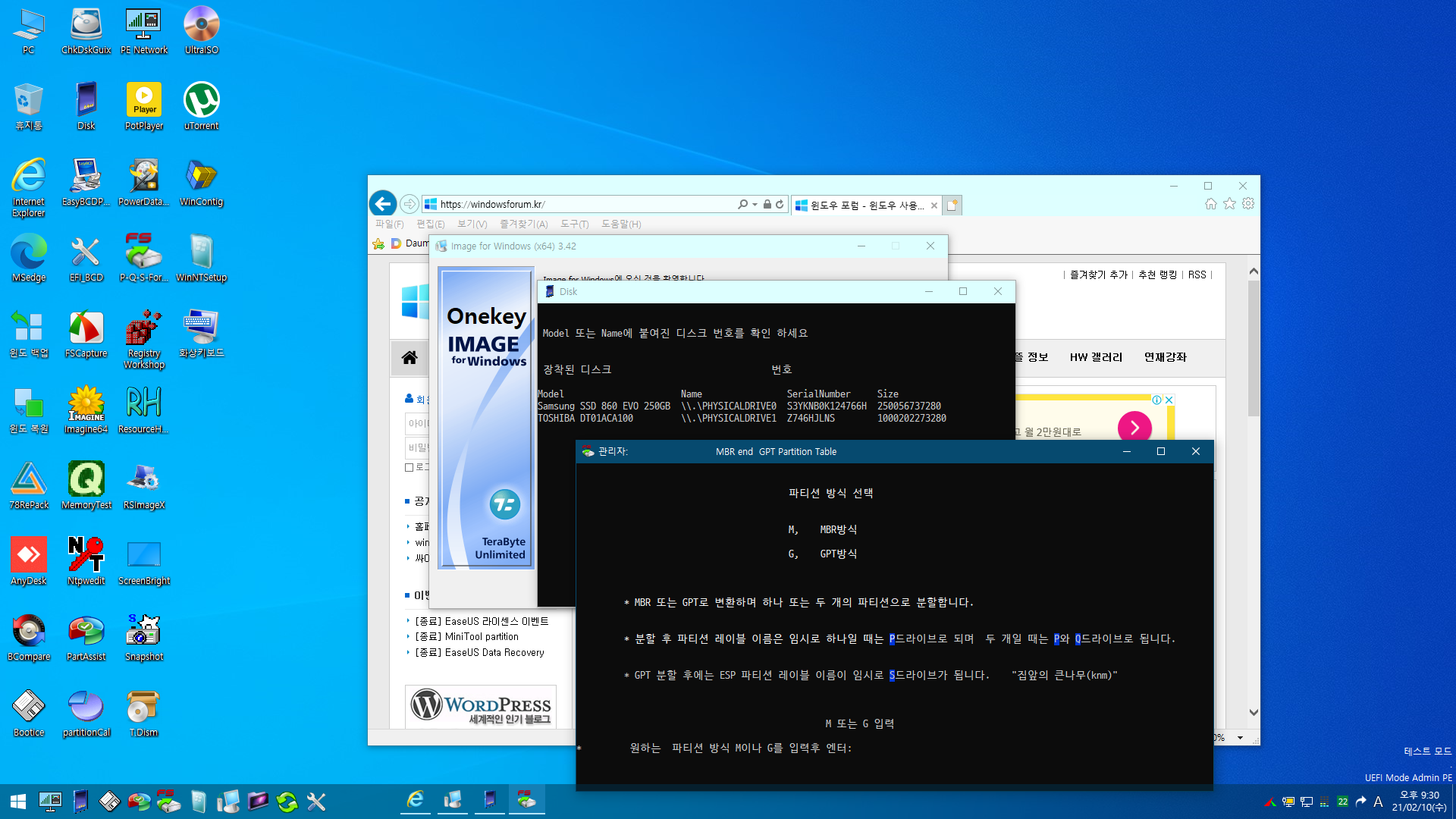Screen dimensions: 1456x819
Task: Click the scroll down arrow in IE
Action: (x=1254, y=712)
